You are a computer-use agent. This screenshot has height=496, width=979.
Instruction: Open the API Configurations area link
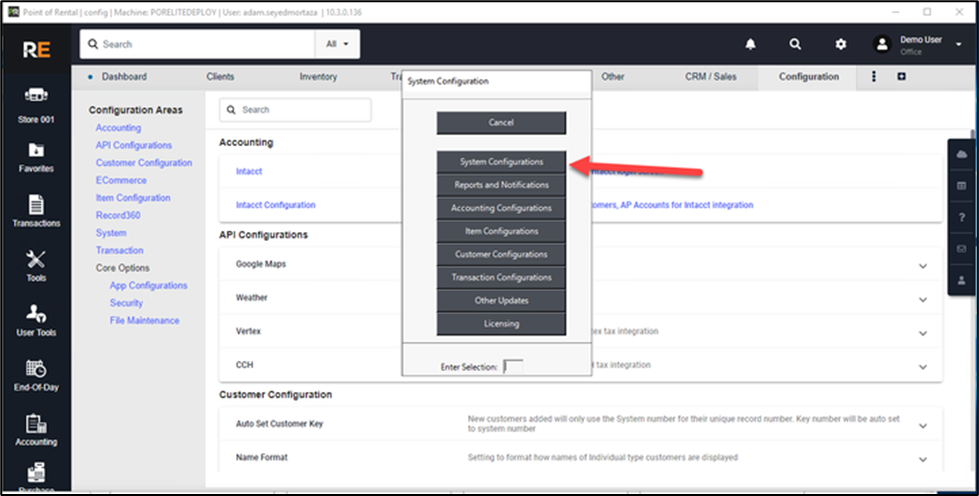(134, 145)
